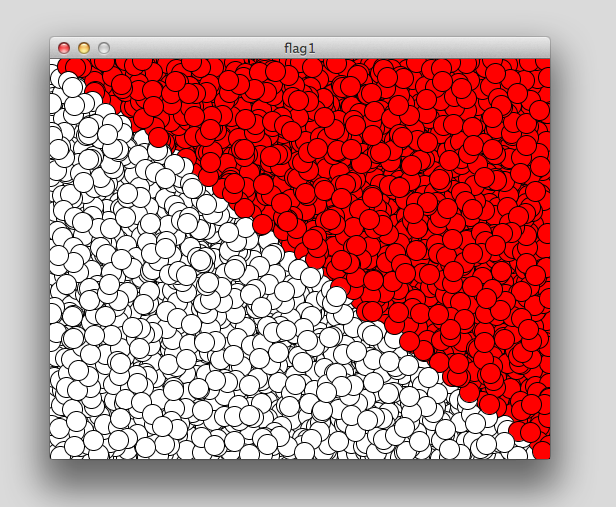Minimize the flag1 window with the yellow button
The height and width of the screenshot is (507, 616).
pyautogui.click(x=84, y=48)
